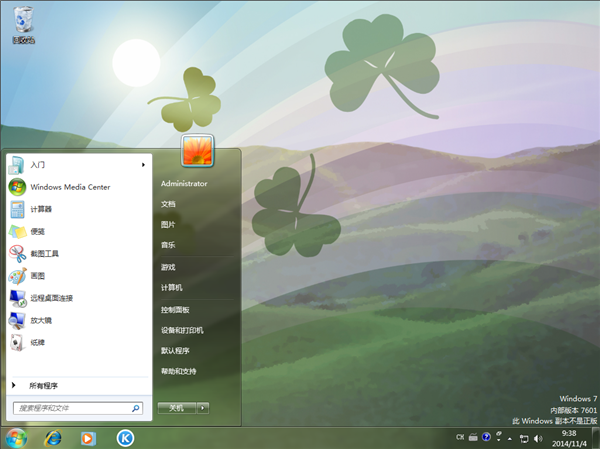Expand All Programs (所有程序) list
Screen dimensions: 600x449
pyautogui.click(x=43, y=385)
